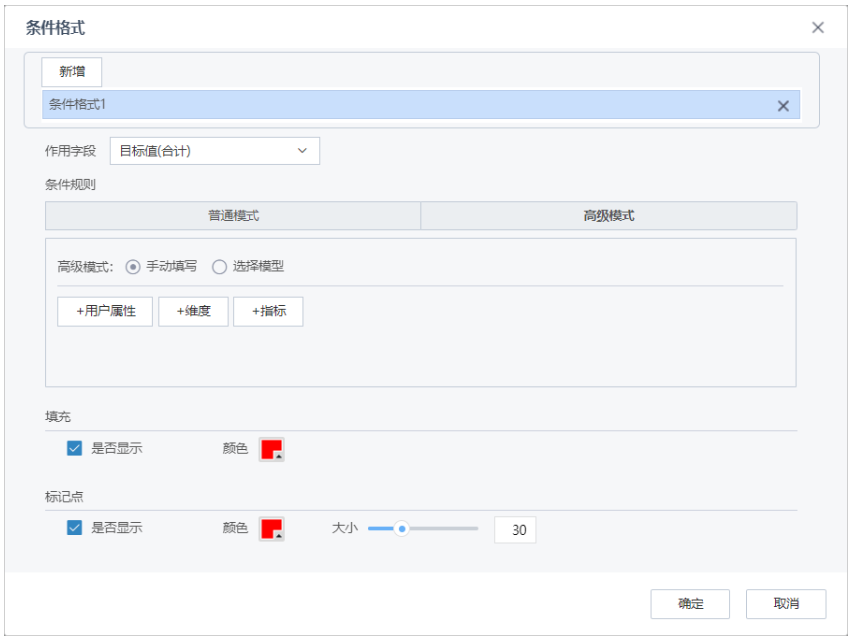Image resolution: width=853 pixels, height=639 pixels.
Task: Open the 标记点 color picker swatch
Action: [271, 528]
